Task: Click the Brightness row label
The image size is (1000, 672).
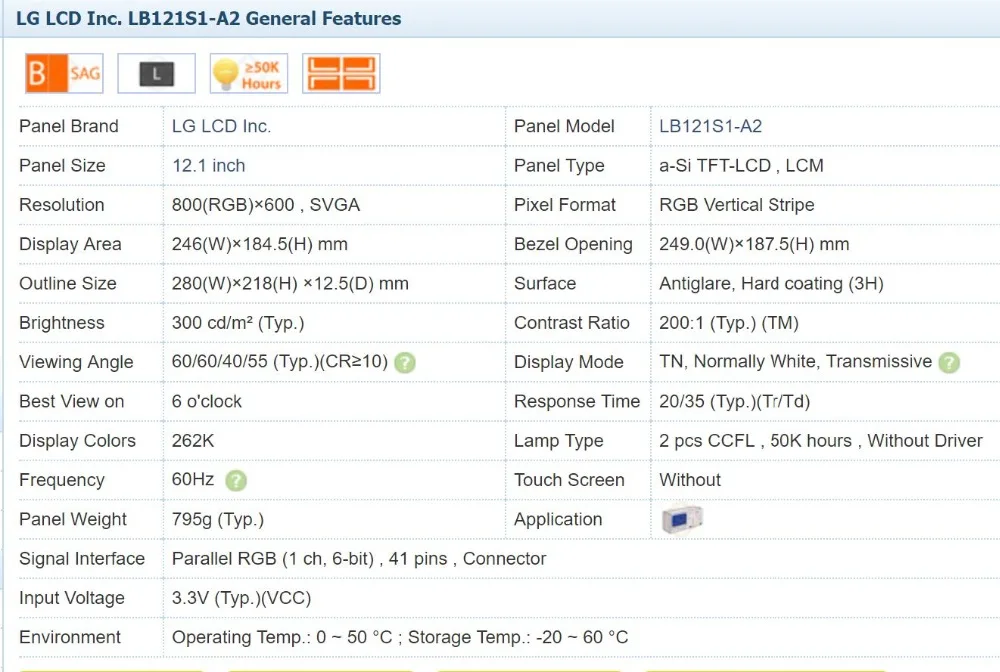Action: click(62, 323)
